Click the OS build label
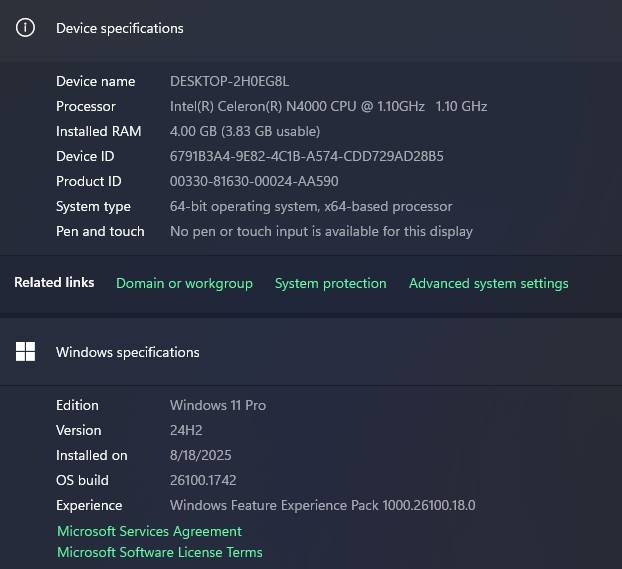The height and width of the screenshot is (569, 622). click(x=82, y=480)
